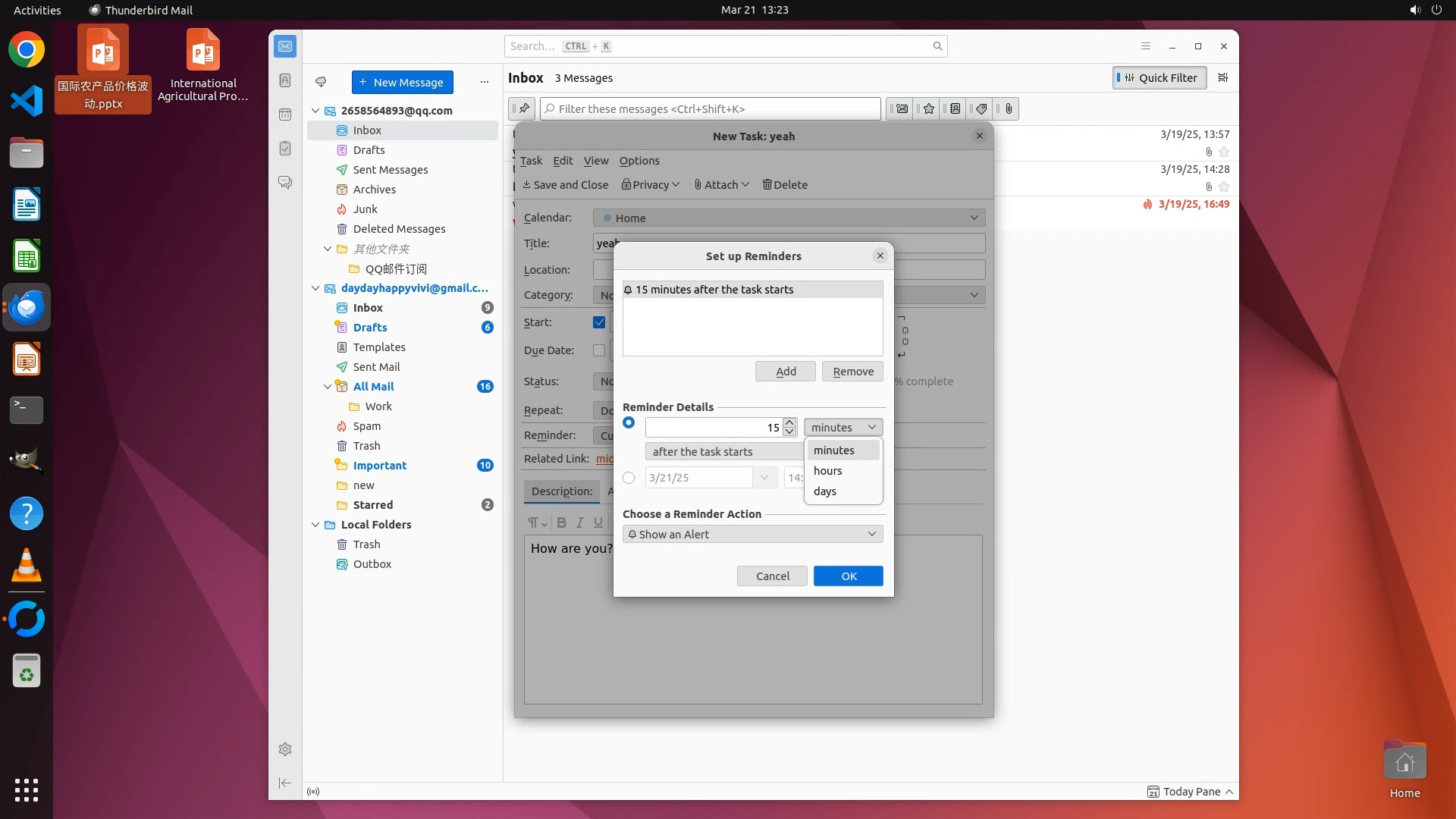Toggle the Starred quick filter icon
The image size is (1456, 819).
point(929,108)
